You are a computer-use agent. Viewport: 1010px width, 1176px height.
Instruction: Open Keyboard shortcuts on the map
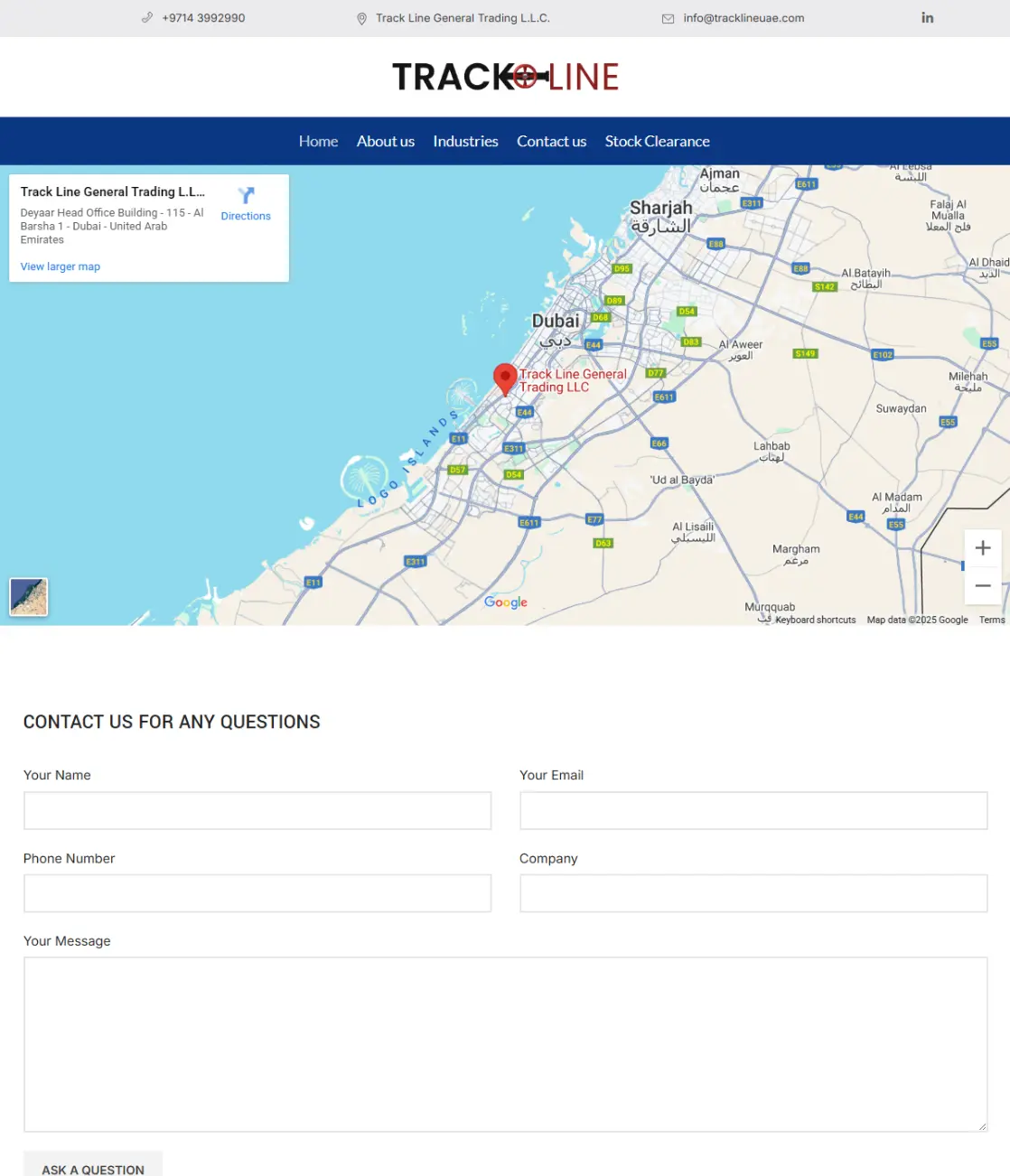pos(815,620)
